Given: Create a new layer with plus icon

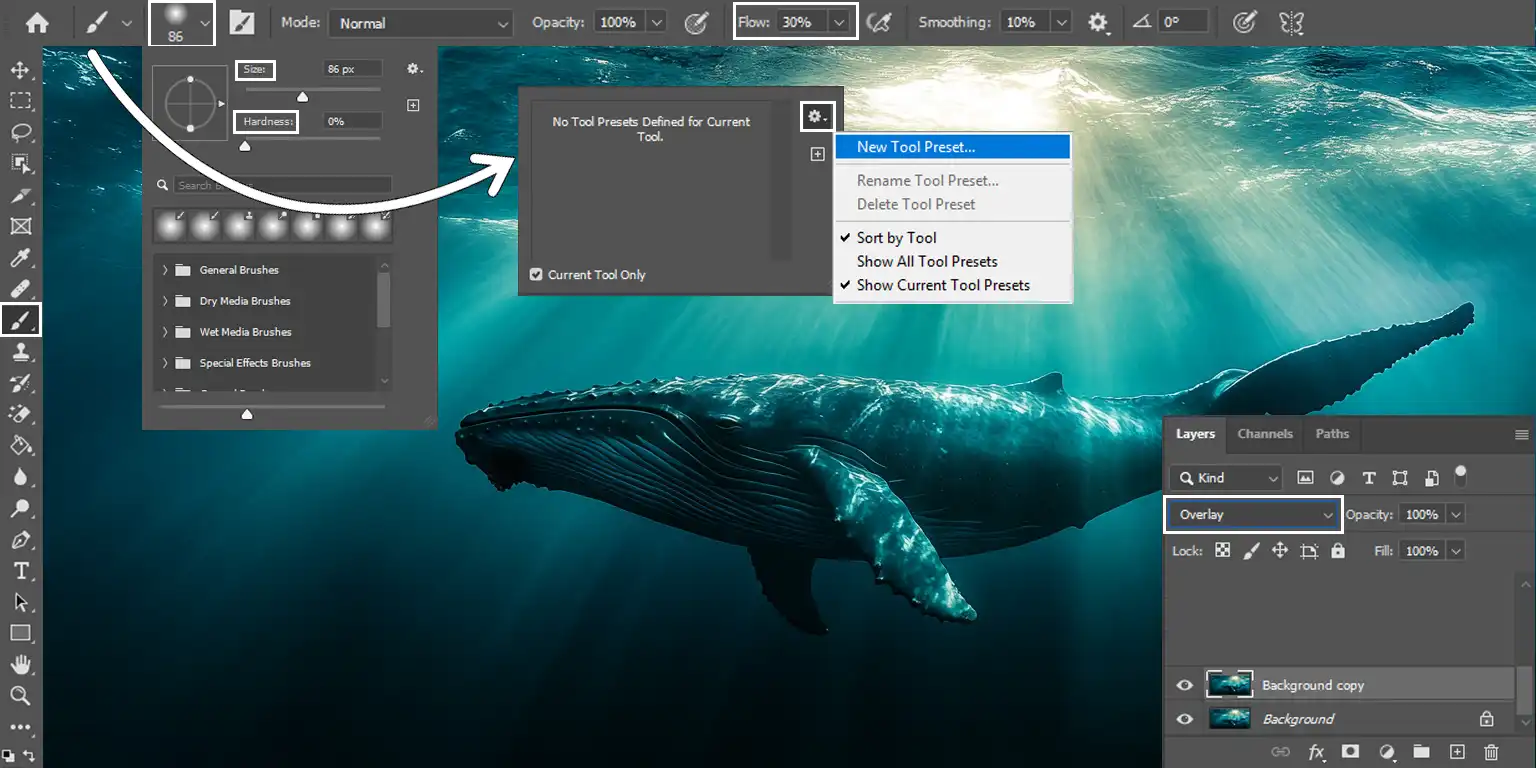Looking at the screenshot, I should tap(1457, 751).
